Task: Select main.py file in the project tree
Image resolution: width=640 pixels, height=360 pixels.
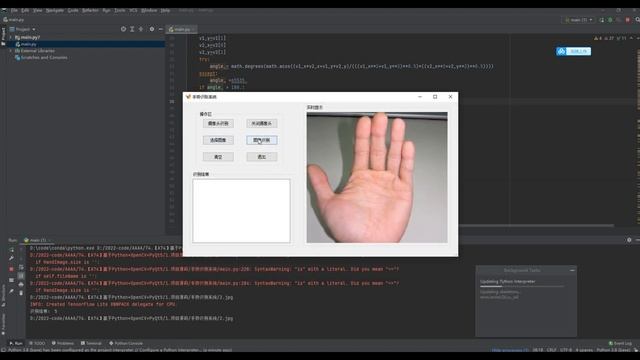Action: (29, 44)
